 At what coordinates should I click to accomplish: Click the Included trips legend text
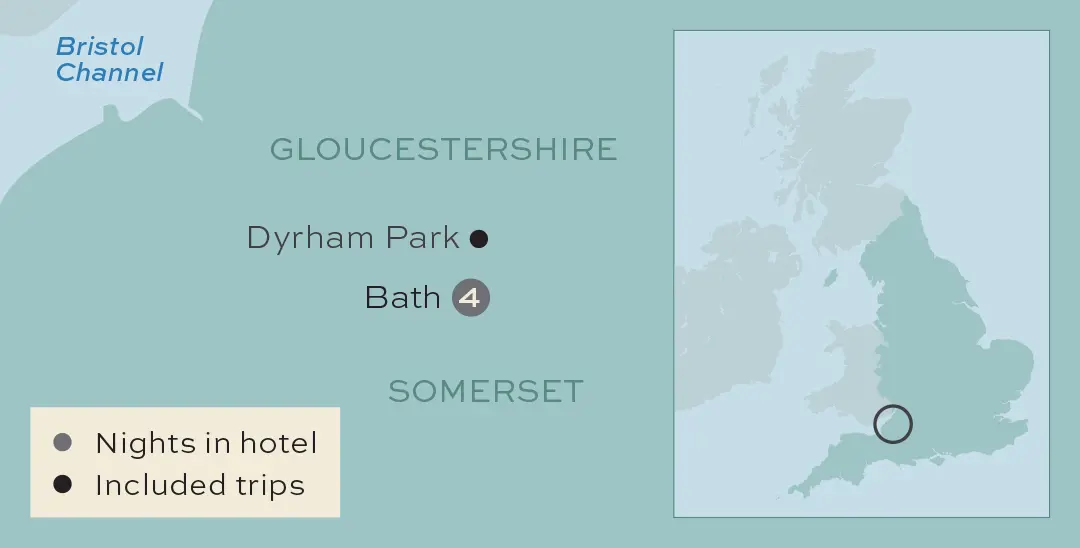199,485
